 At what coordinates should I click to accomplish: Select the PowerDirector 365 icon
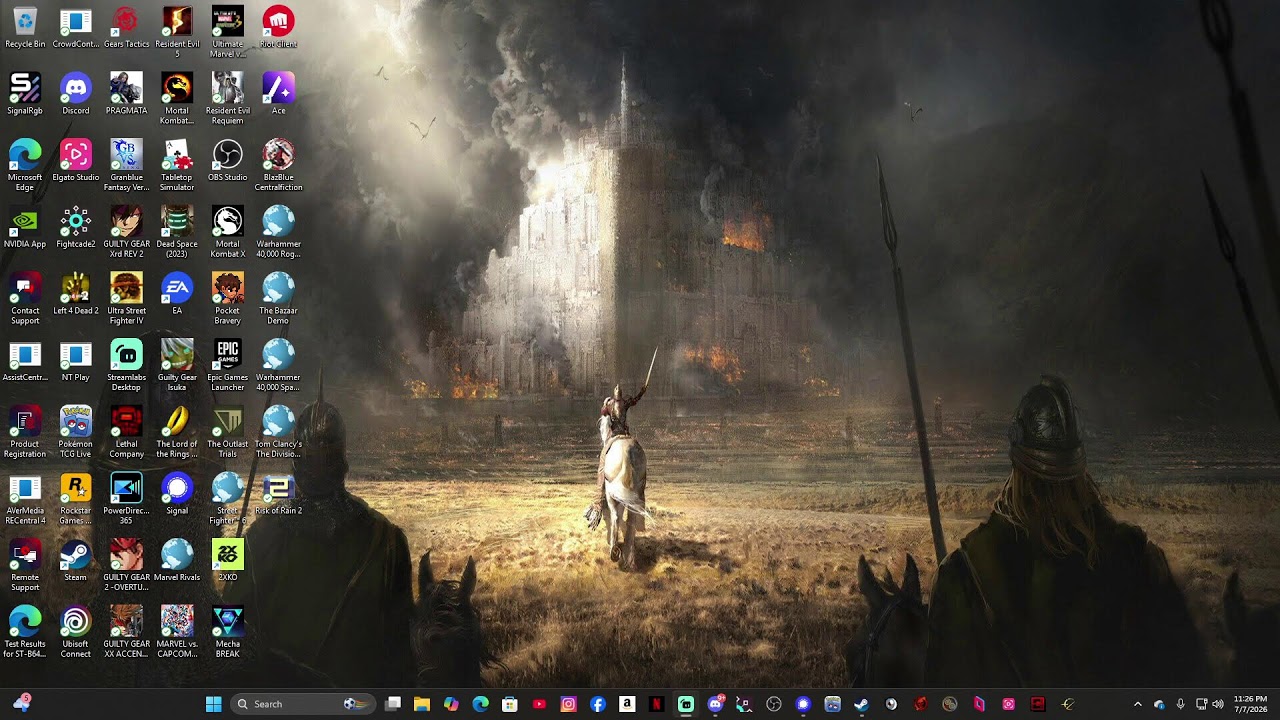[x=126, y=499]
